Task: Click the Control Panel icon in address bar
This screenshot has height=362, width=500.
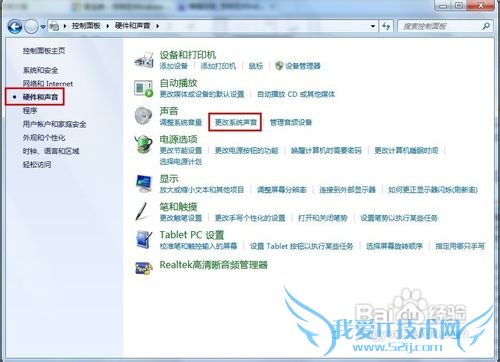Action: point(54,26)
